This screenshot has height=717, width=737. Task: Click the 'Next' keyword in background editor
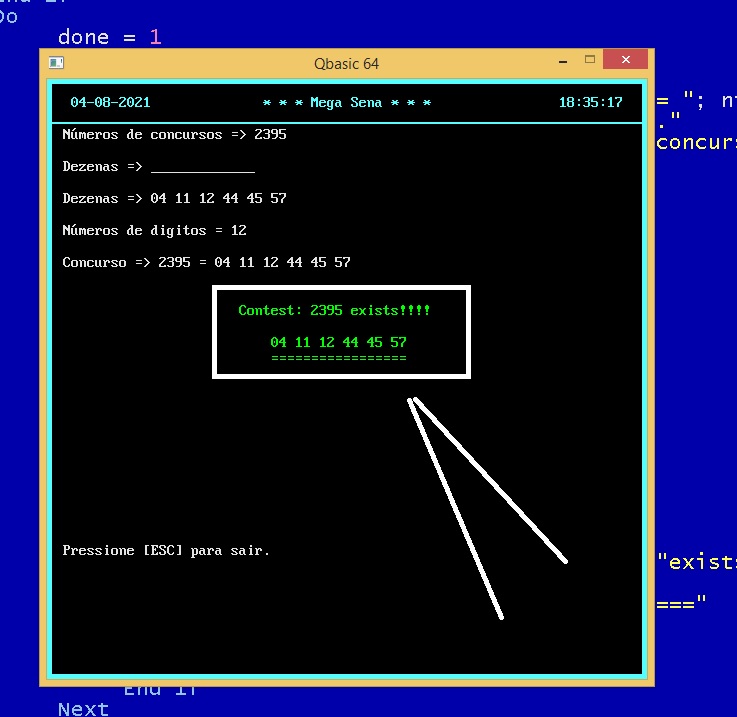pos(83,708)
